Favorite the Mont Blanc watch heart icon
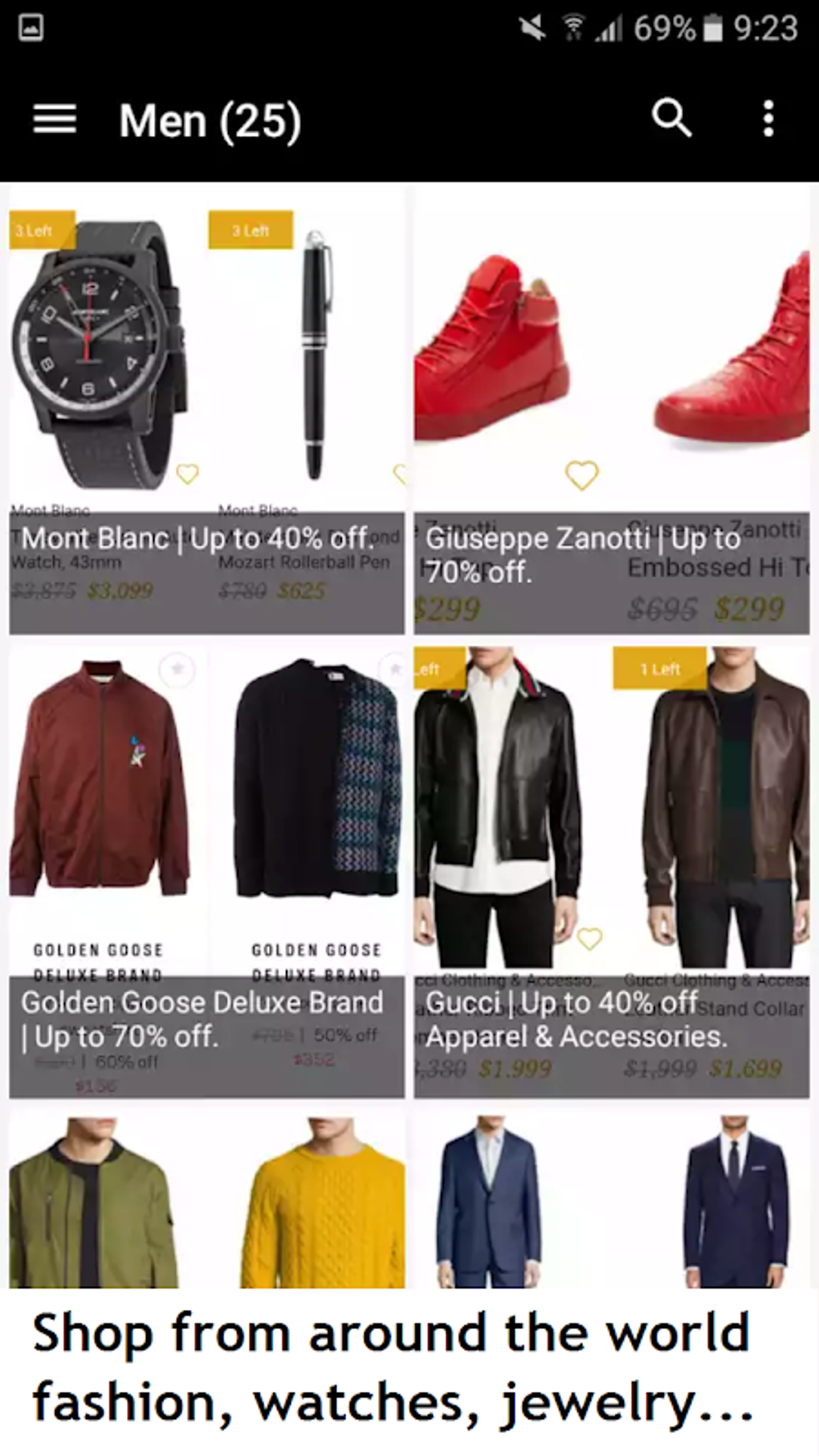Screen dimensions: 819x1456 (x=187, y=474)
